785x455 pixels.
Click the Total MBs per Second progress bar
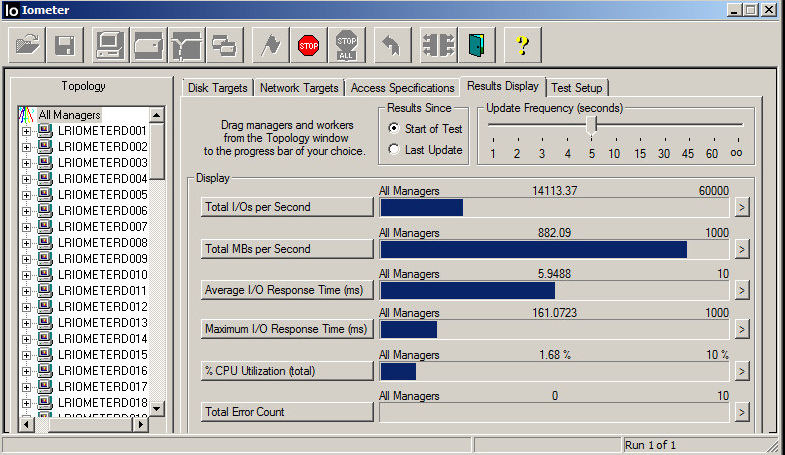click(x=554, y=249)
